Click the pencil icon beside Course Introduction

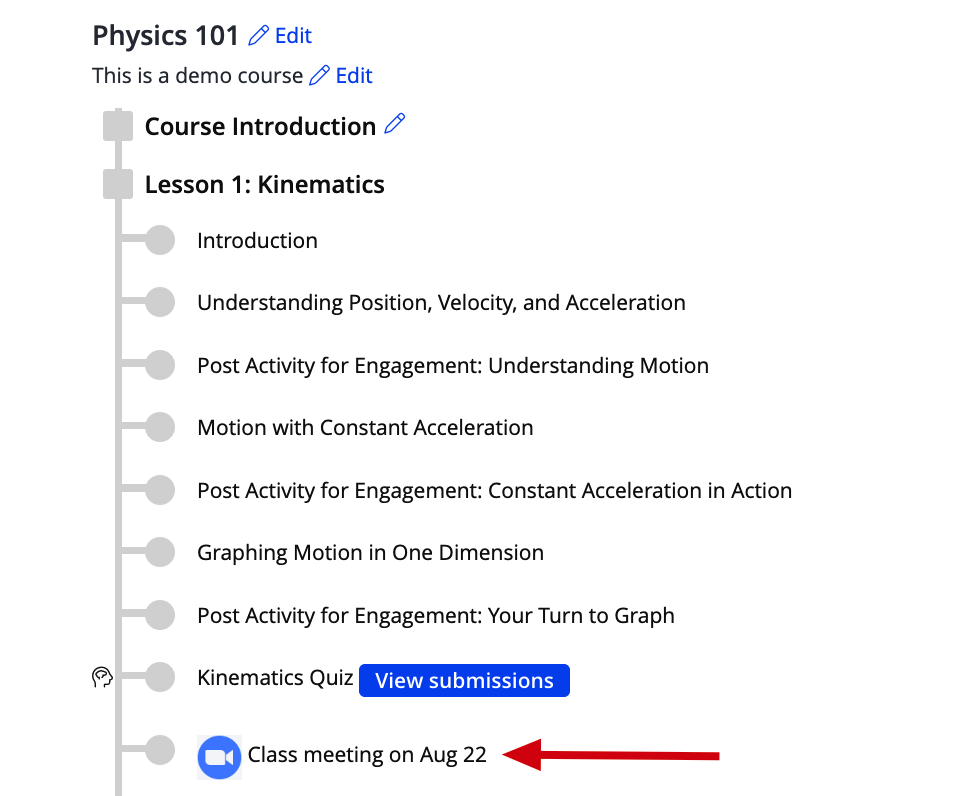(394, 123)
